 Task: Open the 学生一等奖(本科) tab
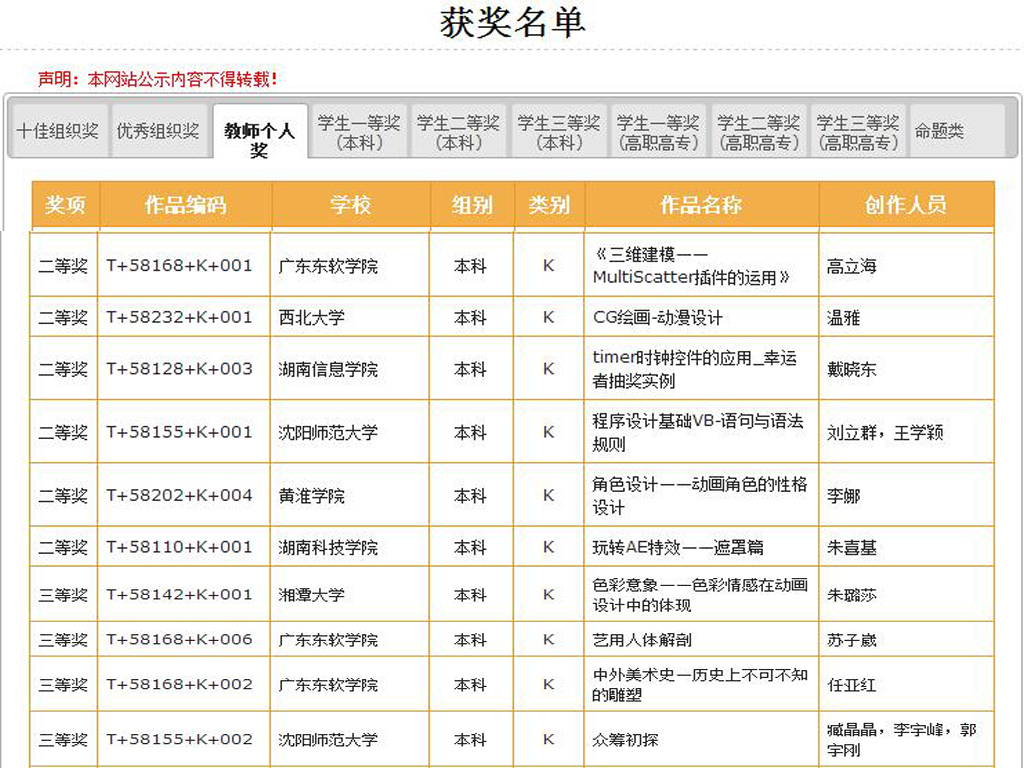359,132
